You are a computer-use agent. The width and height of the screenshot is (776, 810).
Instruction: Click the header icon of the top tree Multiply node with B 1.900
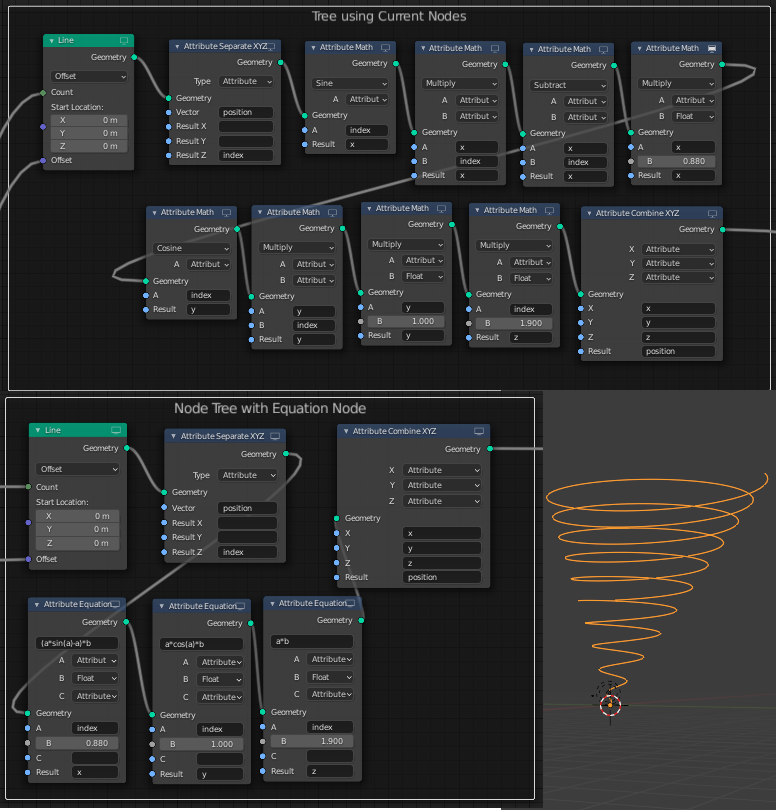[x=549, y=211]
